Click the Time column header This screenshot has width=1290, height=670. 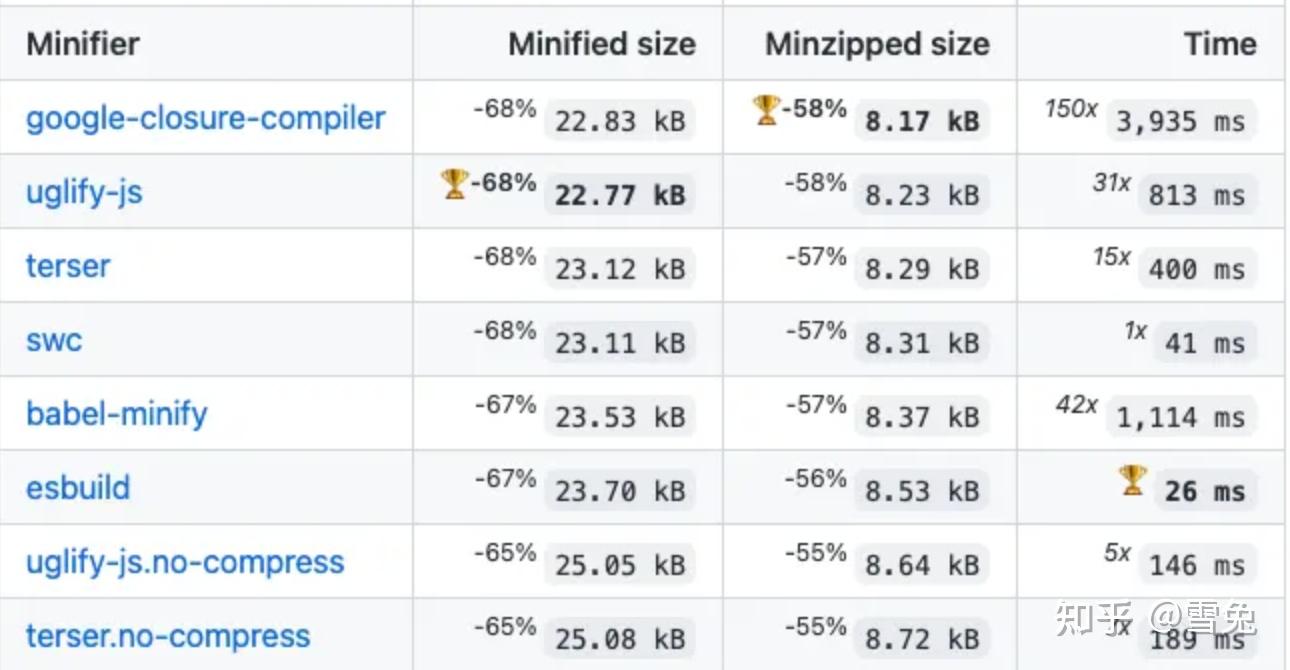pyautogui.click(x=1220, y=44)
